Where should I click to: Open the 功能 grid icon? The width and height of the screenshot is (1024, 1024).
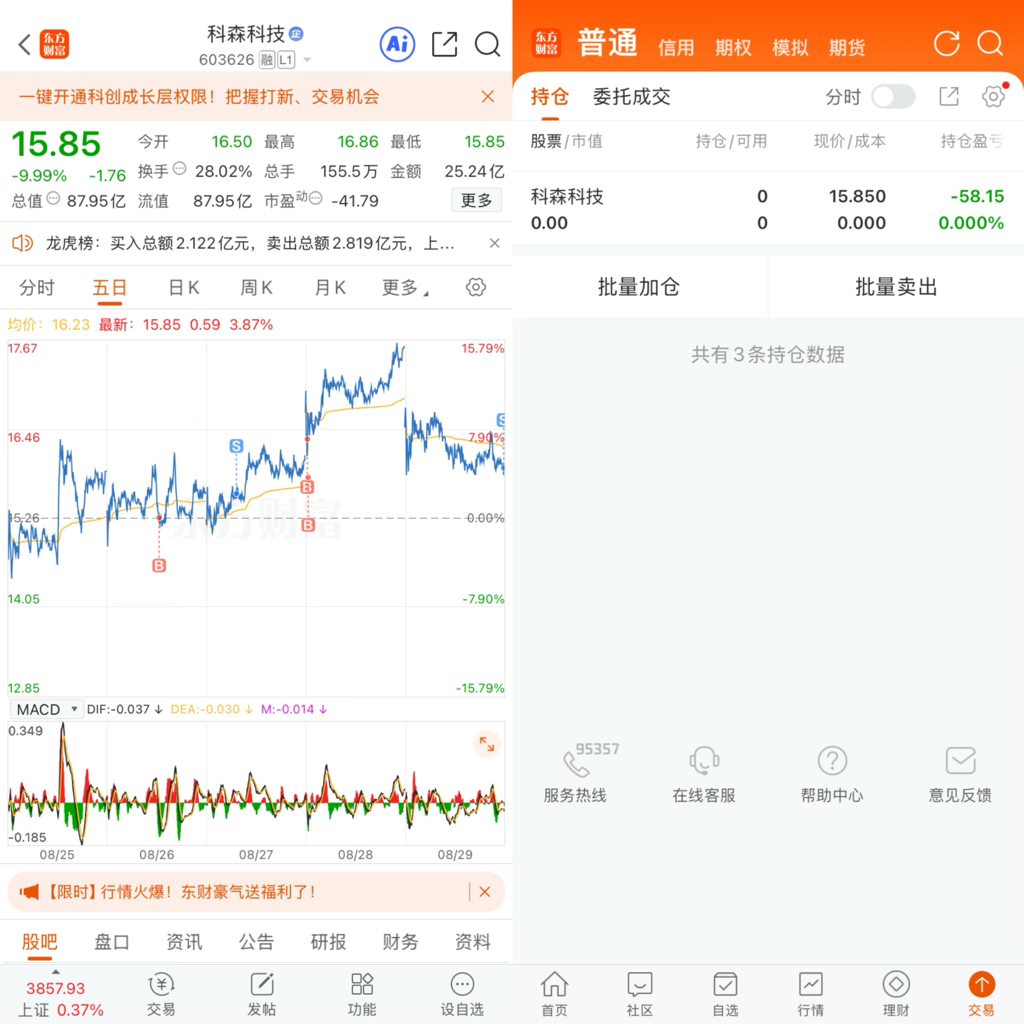pyautogui.click(x=362, y=995)
